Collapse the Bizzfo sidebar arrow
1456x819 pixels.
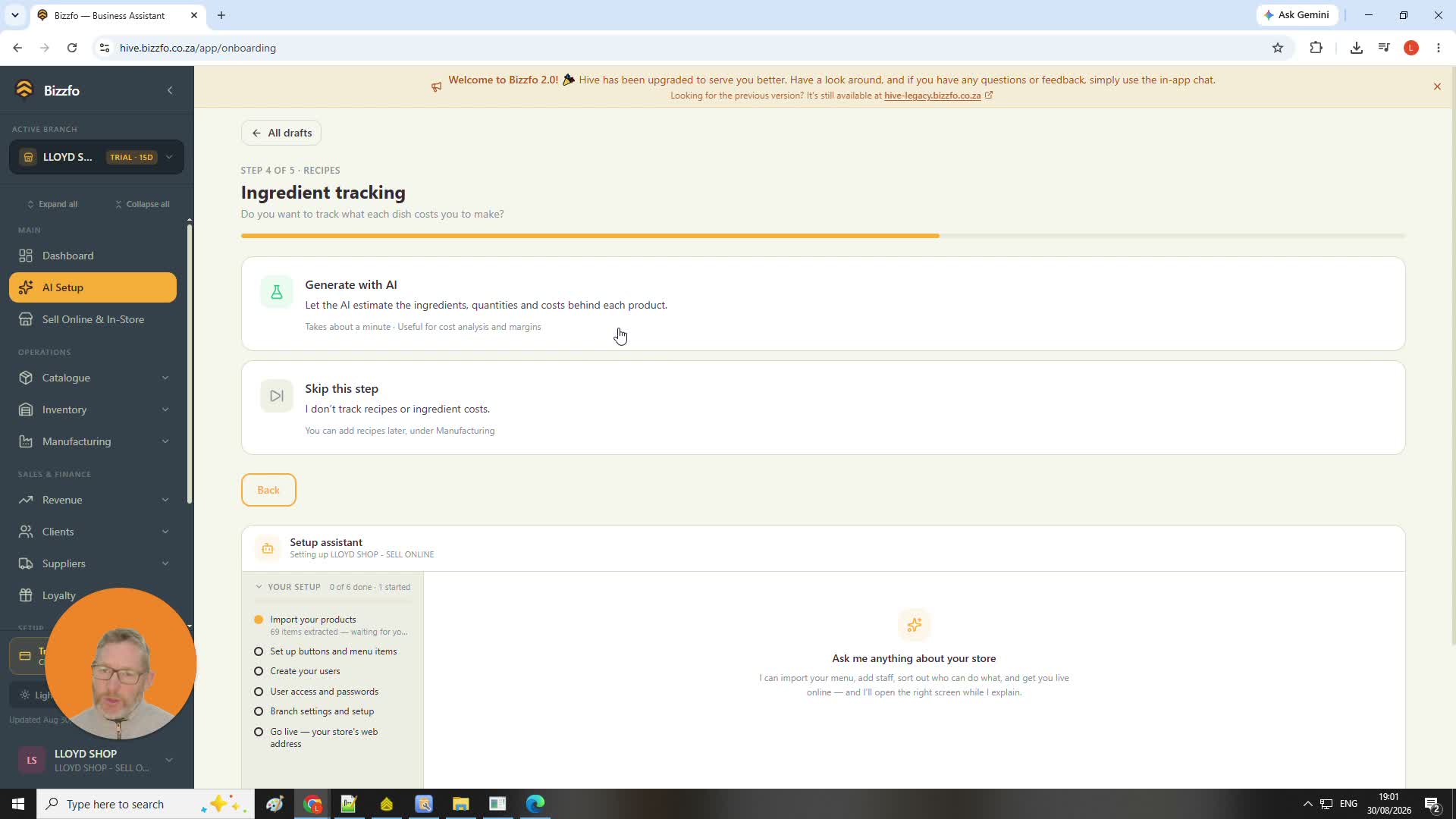click(x=170, y=90)
